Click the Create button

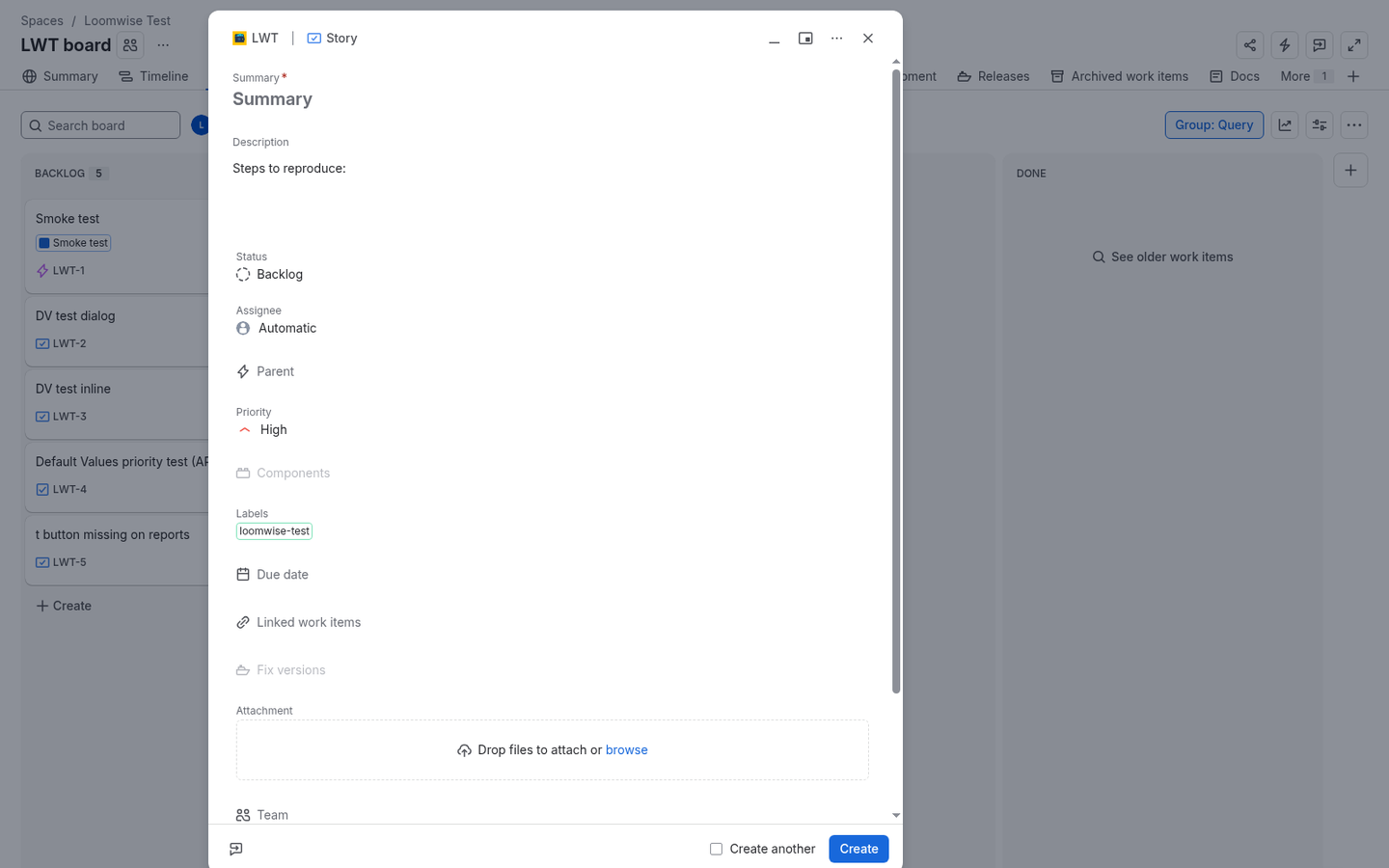[x=858, y=849]
